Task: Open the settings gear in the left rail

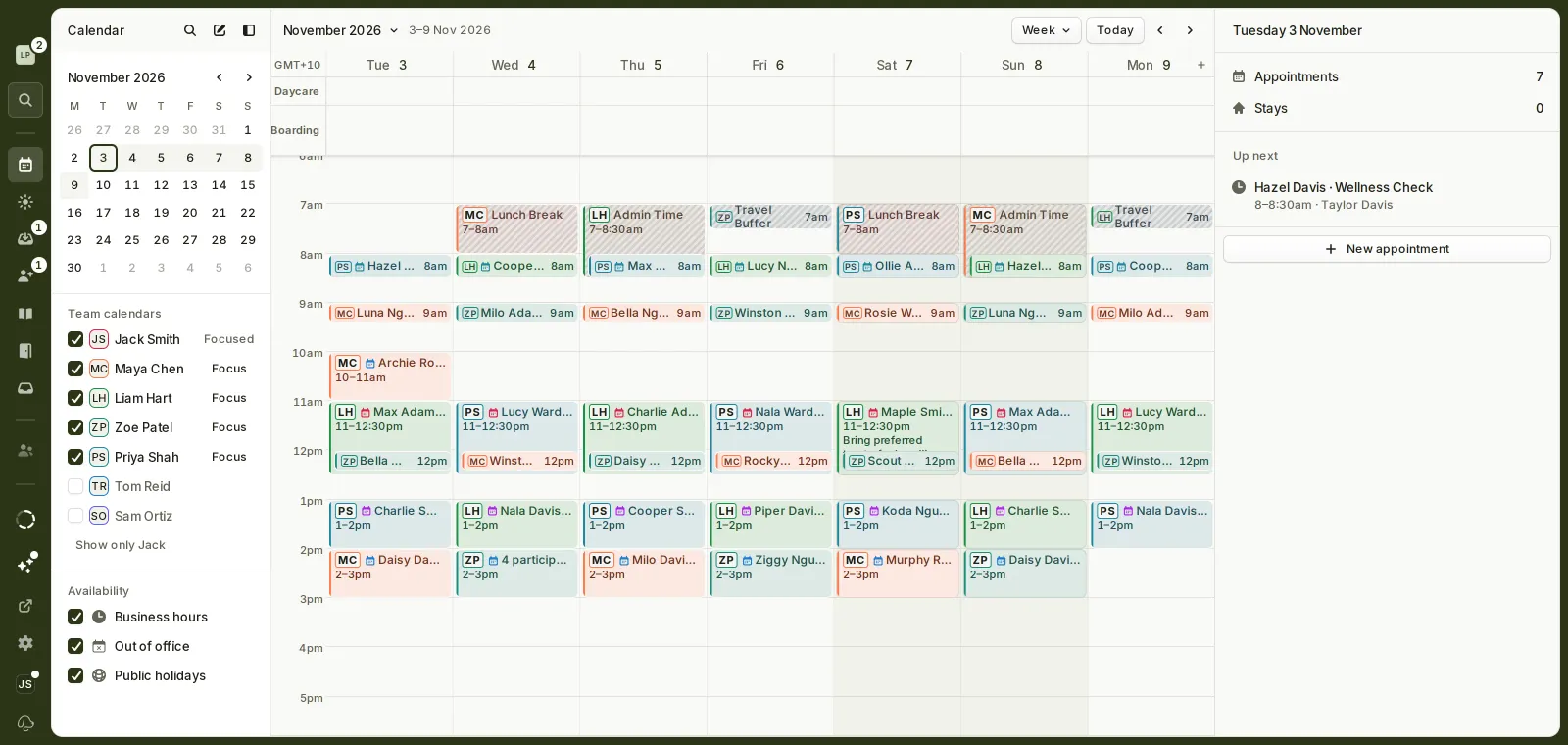Action: [x=25, y=643]
